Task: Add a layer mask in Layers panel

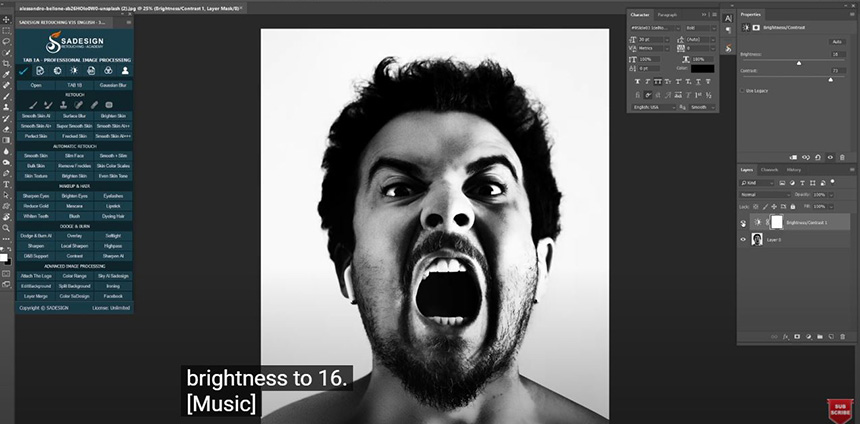Action: coord(797,337)
